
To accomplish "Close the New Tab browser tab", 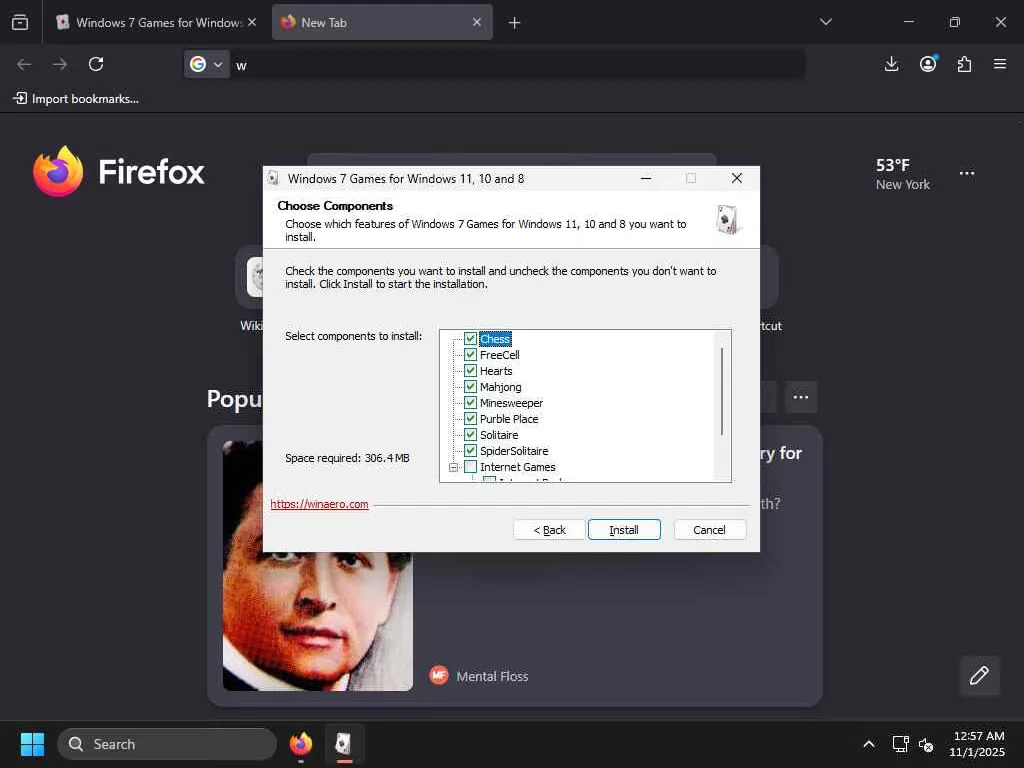I will click(477, 22).
